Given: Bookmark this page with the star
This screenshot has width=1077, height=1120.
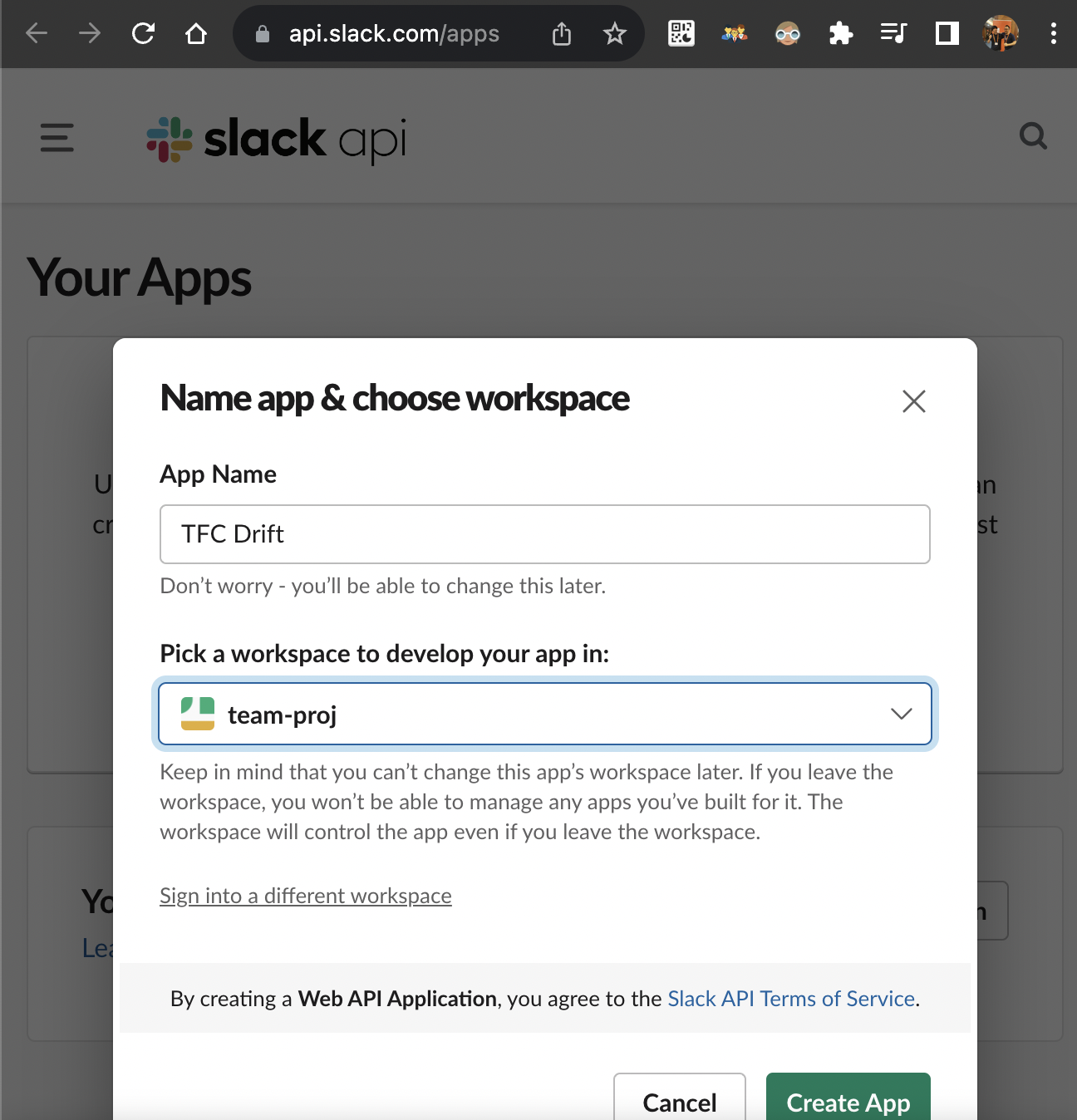Looking at the screenshot, I should [x=615, y=34].
